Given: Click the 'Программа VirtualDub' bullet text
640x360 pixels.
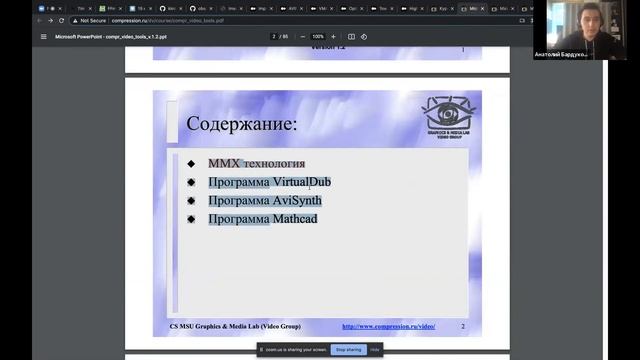Looking at the screenshot, I should pos(270,182).
